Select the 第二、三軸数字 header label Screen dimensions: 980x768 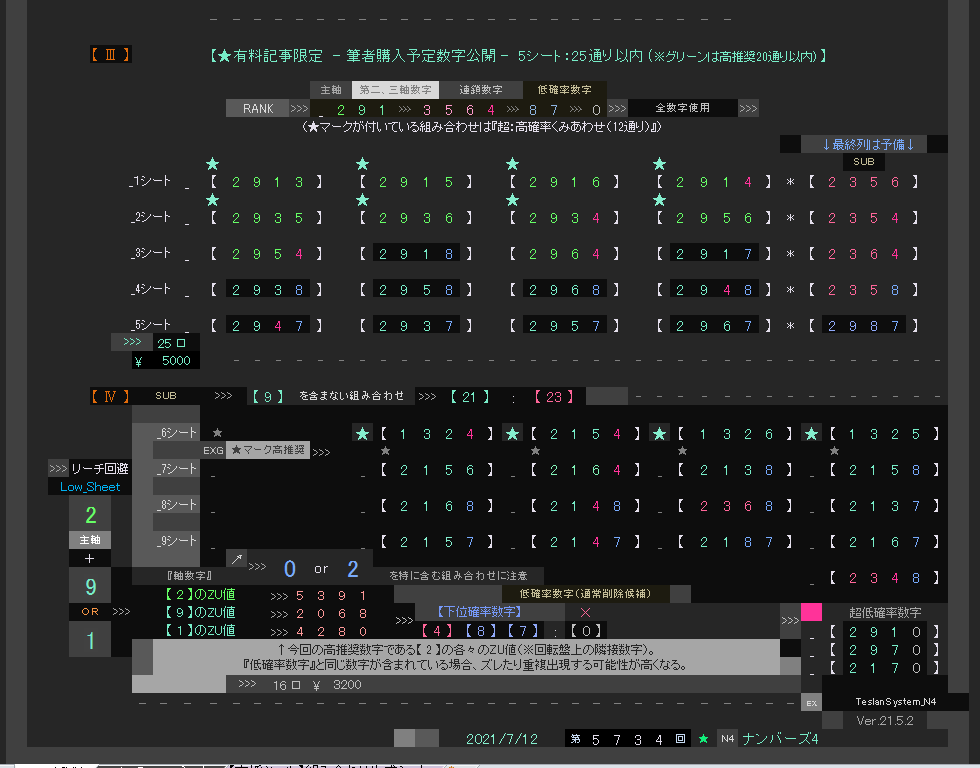point(395,90)
